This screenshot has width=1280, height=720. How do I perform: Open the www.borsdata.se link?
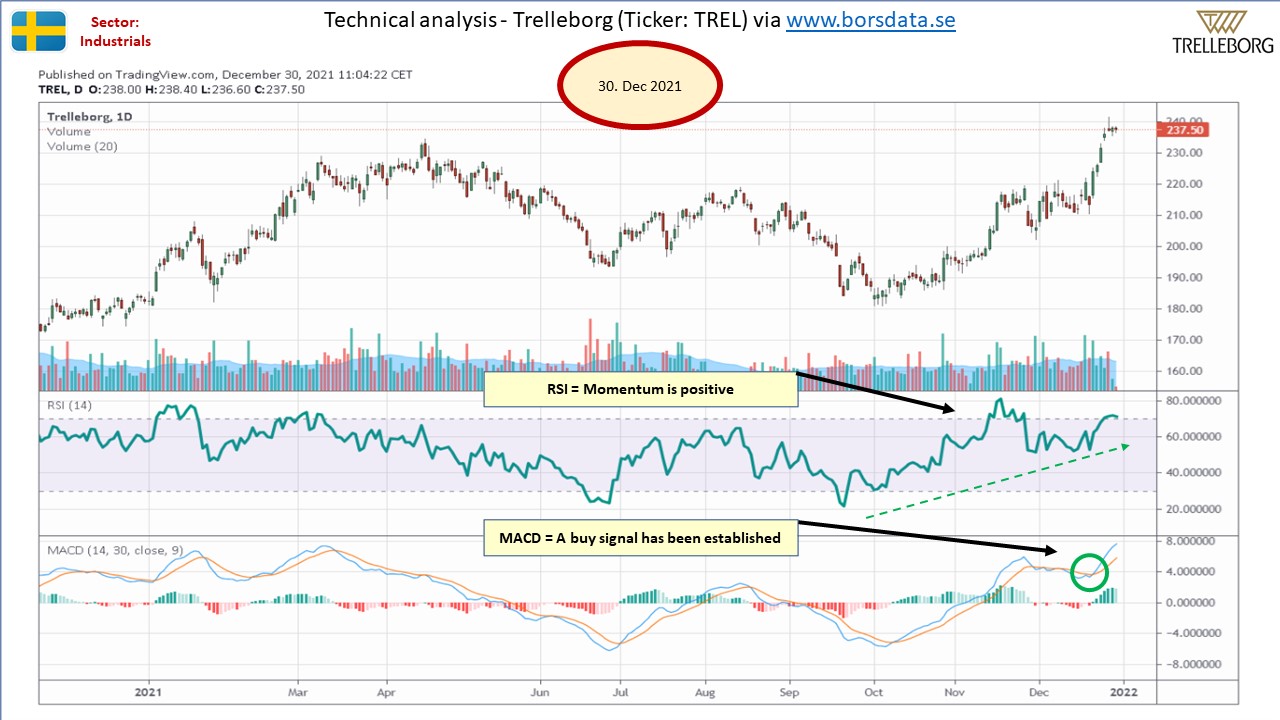[870, 20]
